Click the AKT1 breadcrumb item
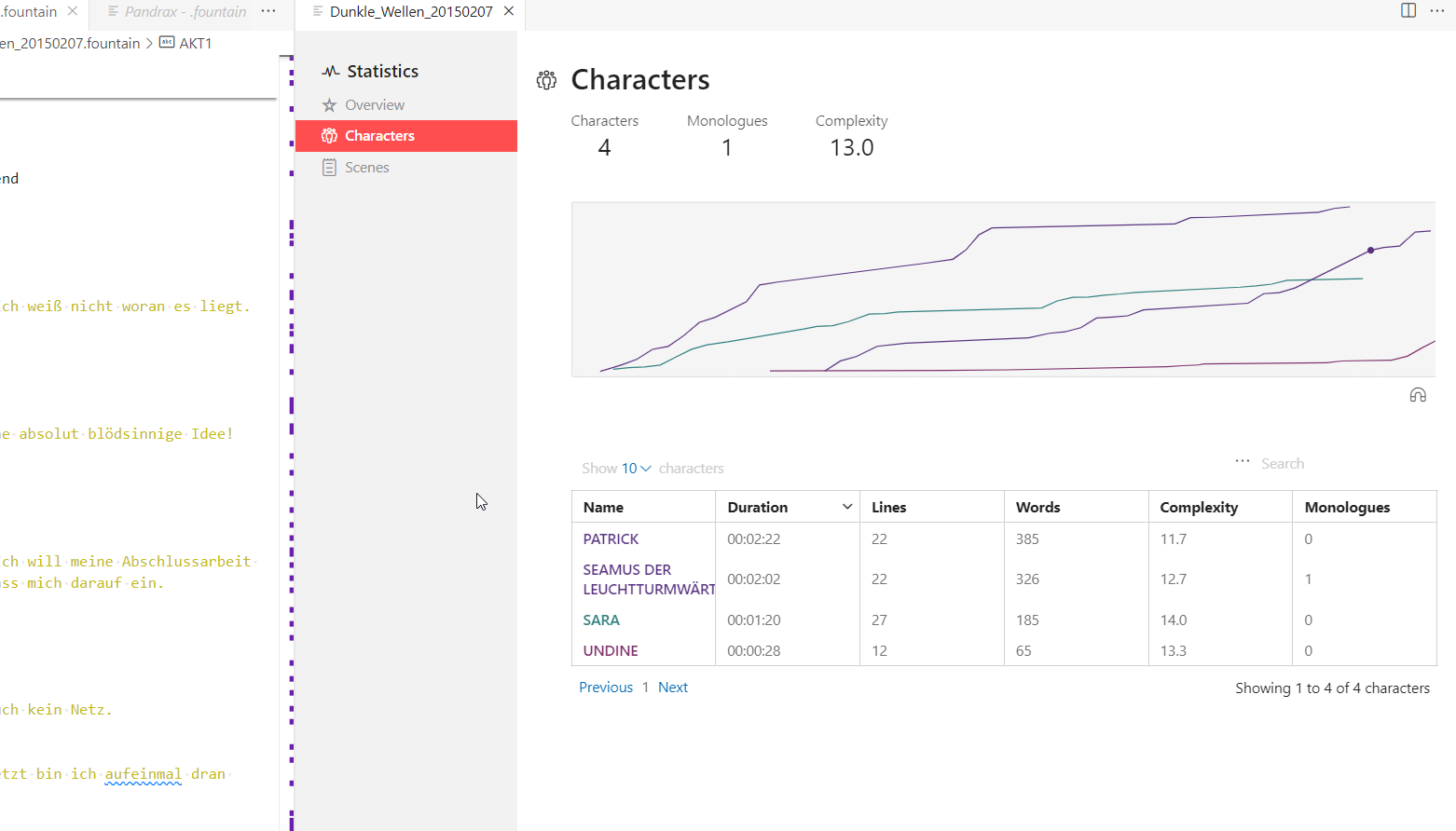 point(196,43)
